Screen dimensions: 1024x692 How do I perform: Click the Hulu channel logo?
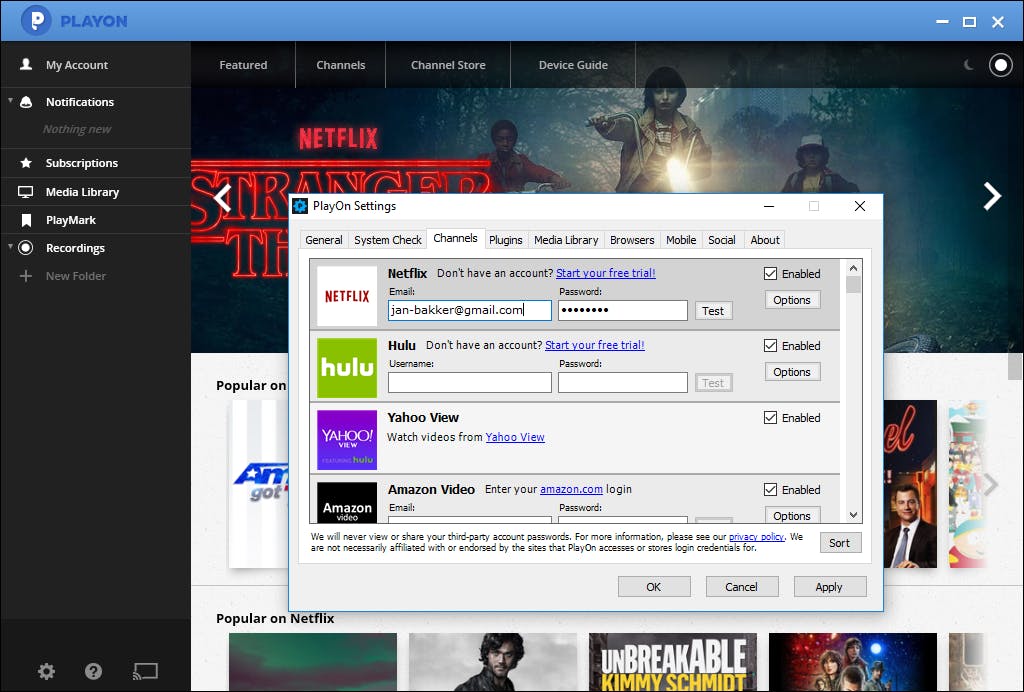click(347, 368)
